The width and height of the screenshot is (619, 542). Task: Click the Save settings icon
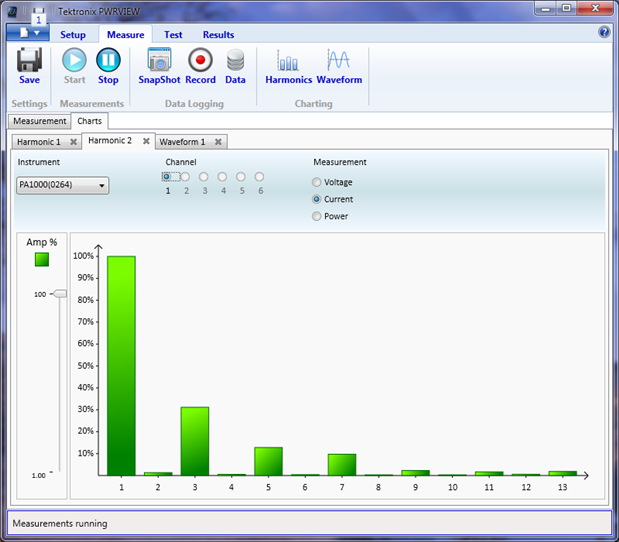[29, 65]
